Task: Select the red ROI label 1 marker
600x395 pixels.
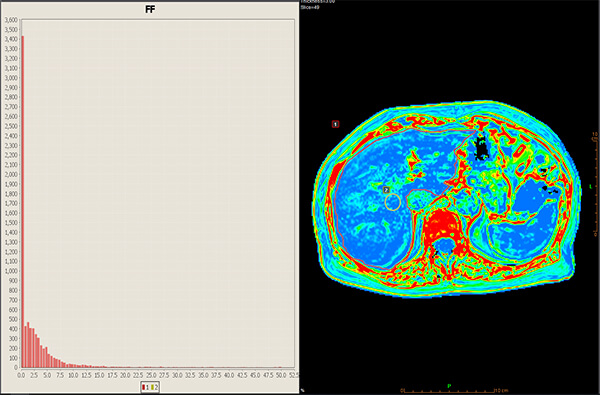Action: click(335, 124)
